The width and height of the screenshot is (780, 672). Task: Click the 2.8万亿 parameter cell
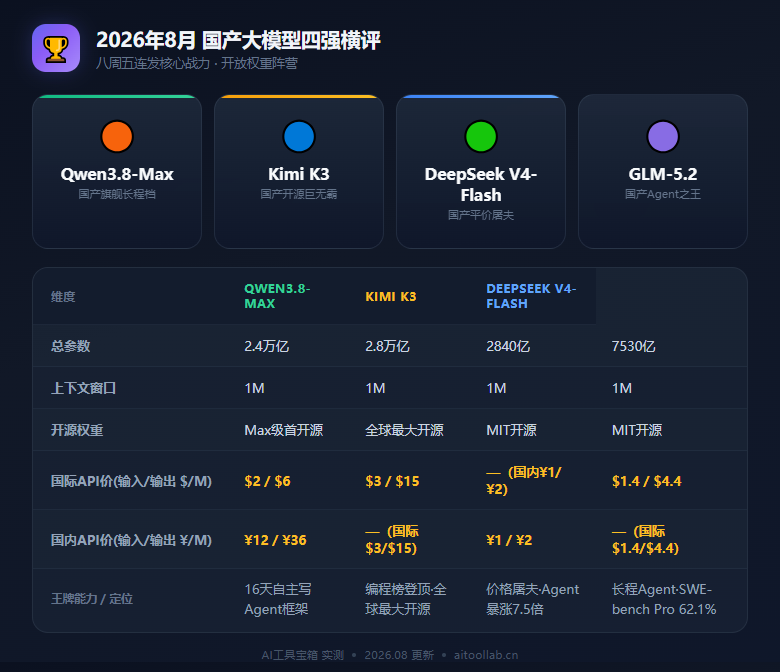tap(388, 346)
